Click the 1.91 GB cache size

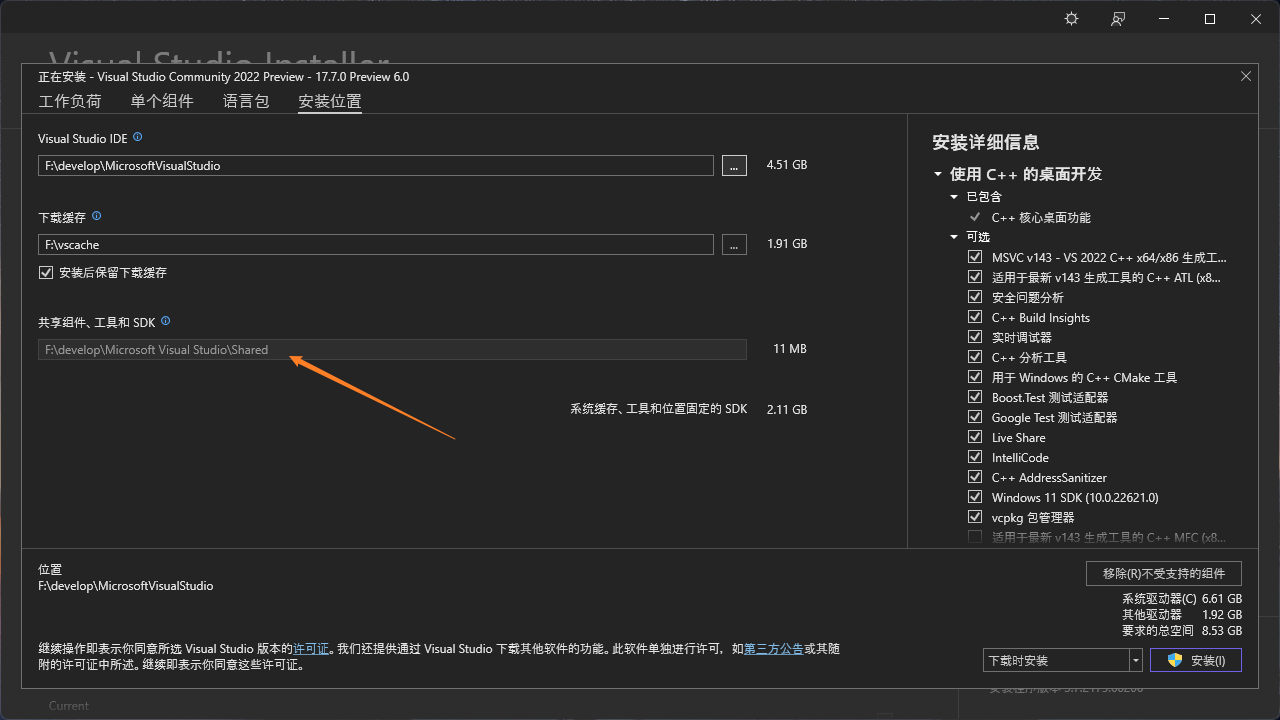pos(787,244)
